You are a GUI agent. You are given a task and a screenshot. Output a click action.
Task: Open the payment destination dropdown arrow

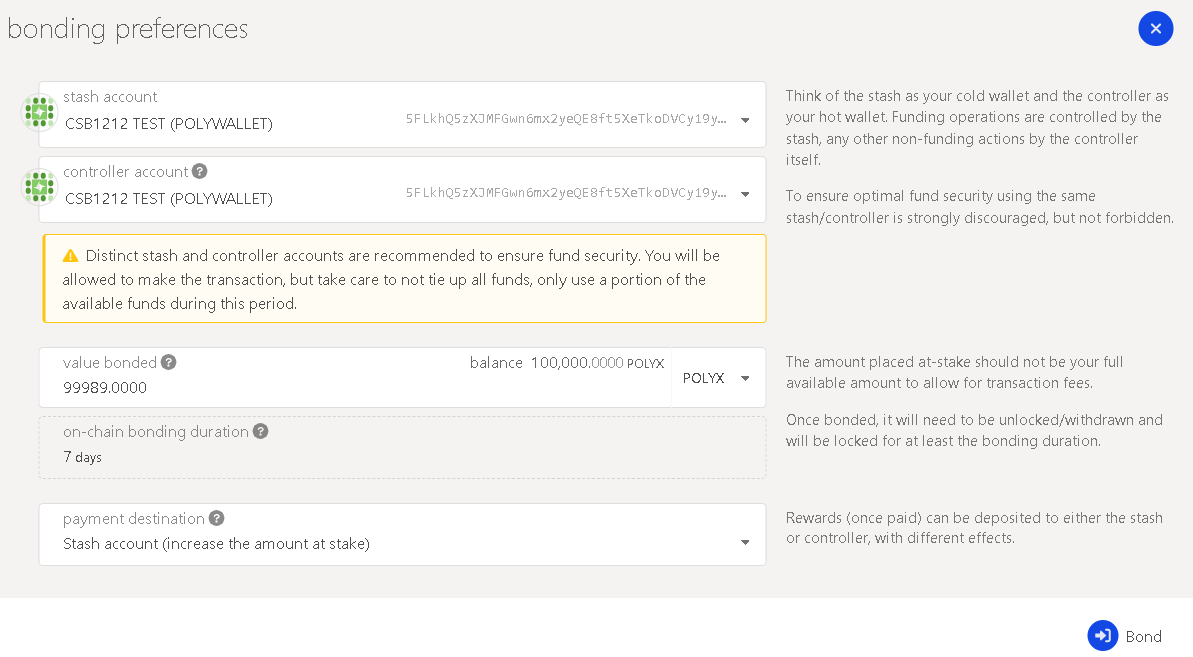click(x=746, y=542)
